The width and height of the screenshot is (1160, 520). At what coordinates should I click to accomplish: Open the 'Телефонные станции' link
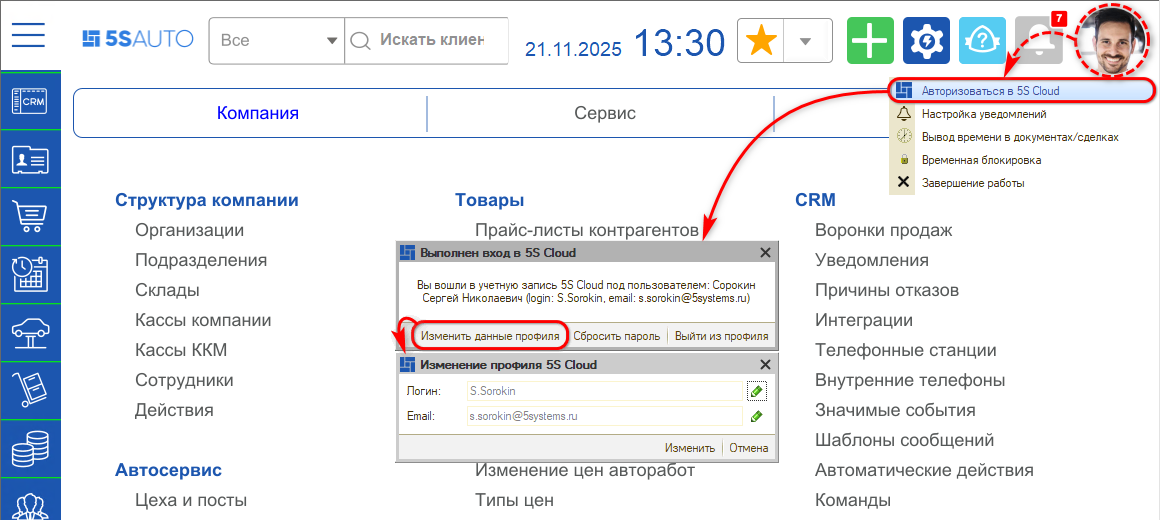906,350
